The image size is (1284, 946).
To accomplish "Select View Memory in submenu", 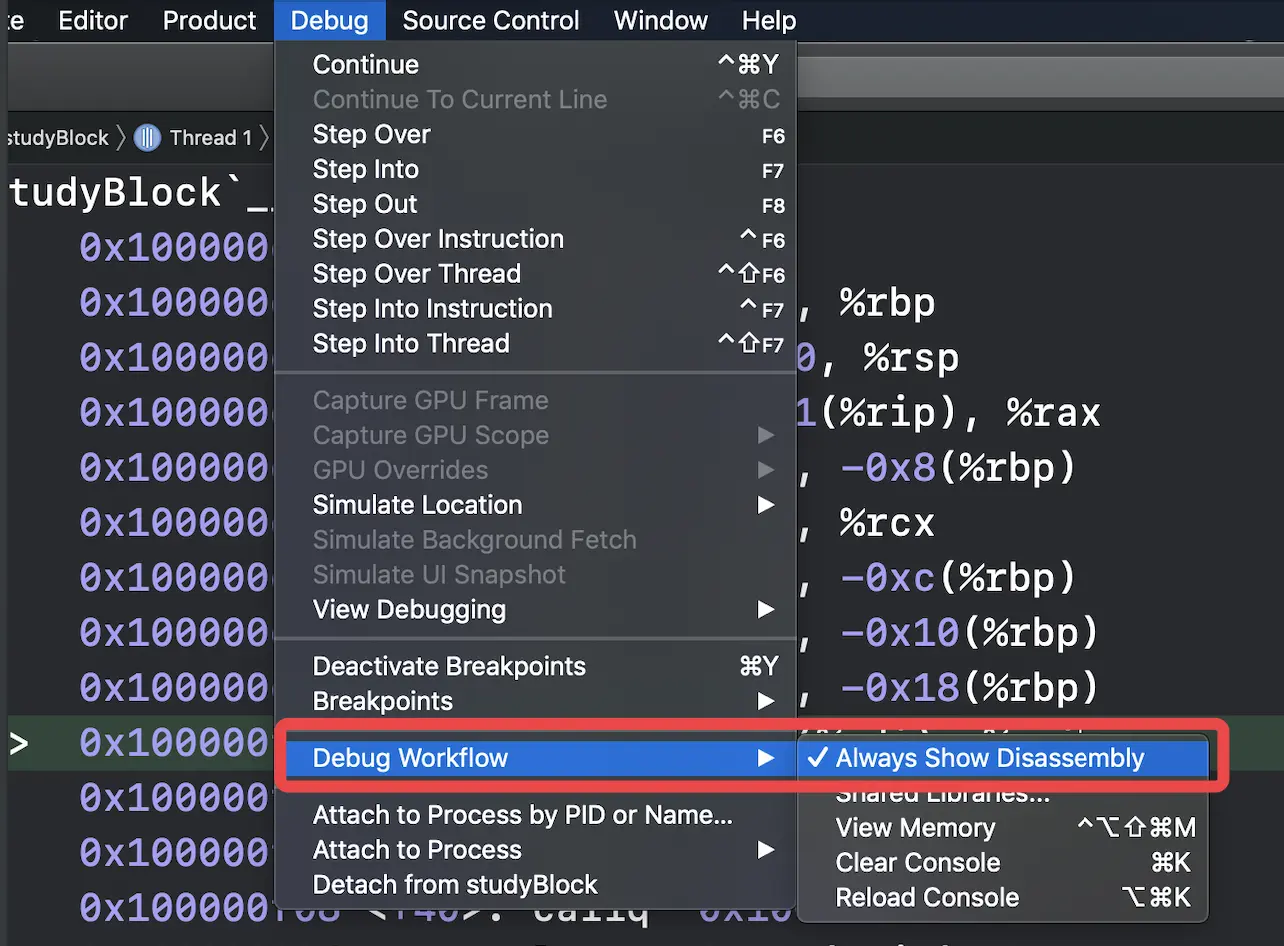I will (x=915, y=828).
